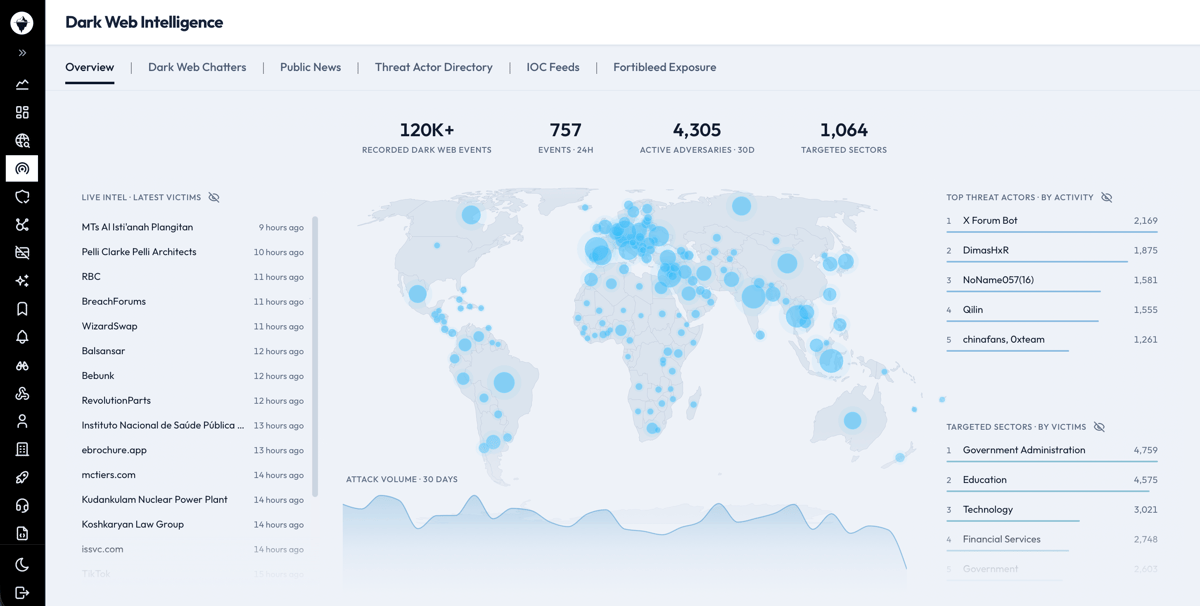Click the bubble over Australia on the map
The image size is (1200, 606).
pyautogui.click(x=853, y=421)
